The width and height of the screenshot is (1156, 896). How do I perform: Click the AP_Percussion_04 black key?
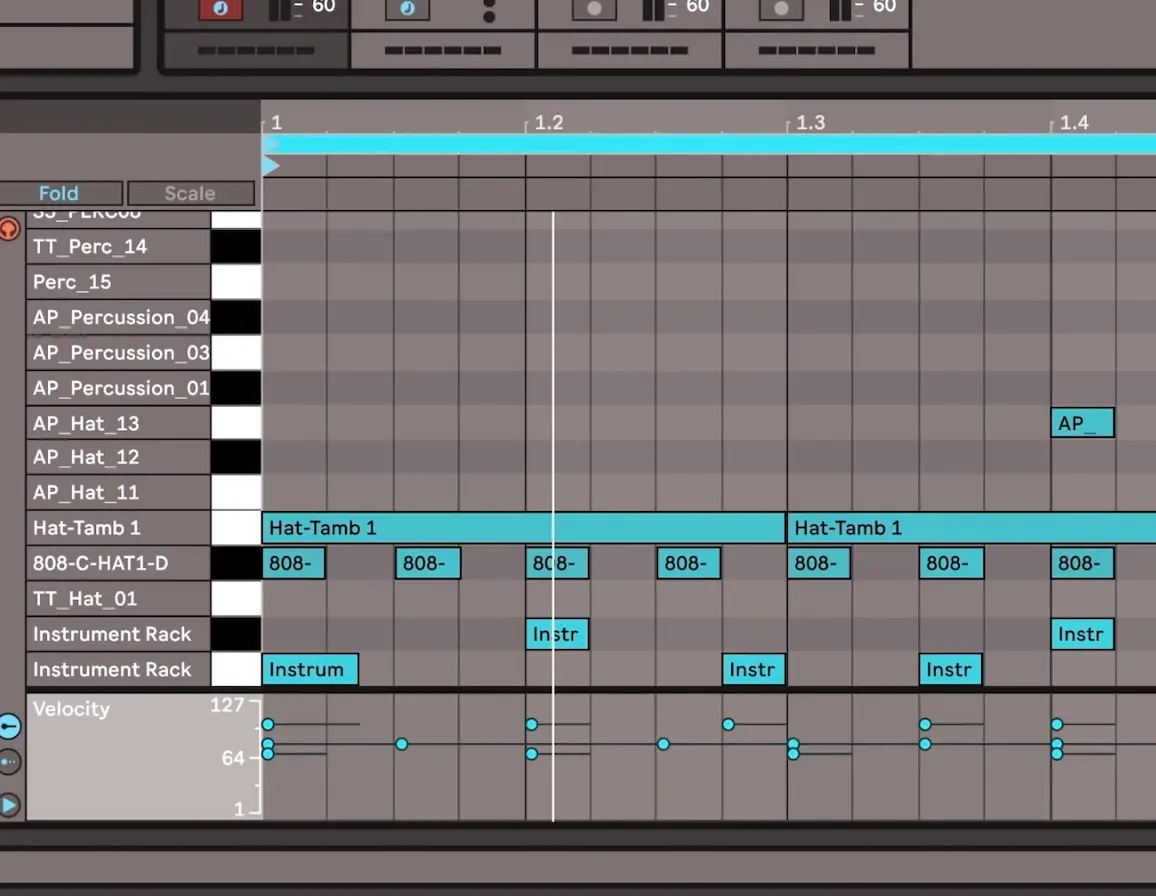pyautogui.click(x=236, y=318)
